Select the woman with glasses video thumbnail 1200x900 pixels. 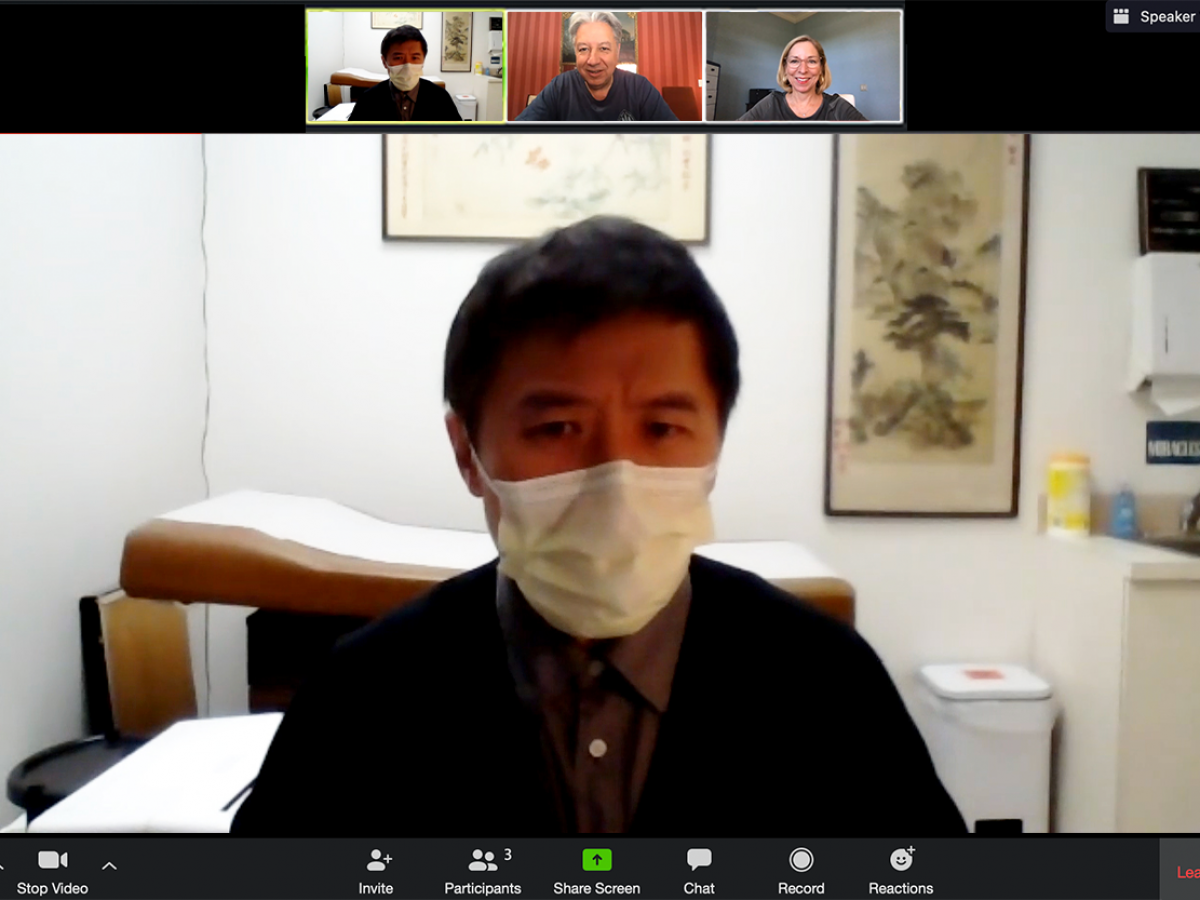[803, 66]
